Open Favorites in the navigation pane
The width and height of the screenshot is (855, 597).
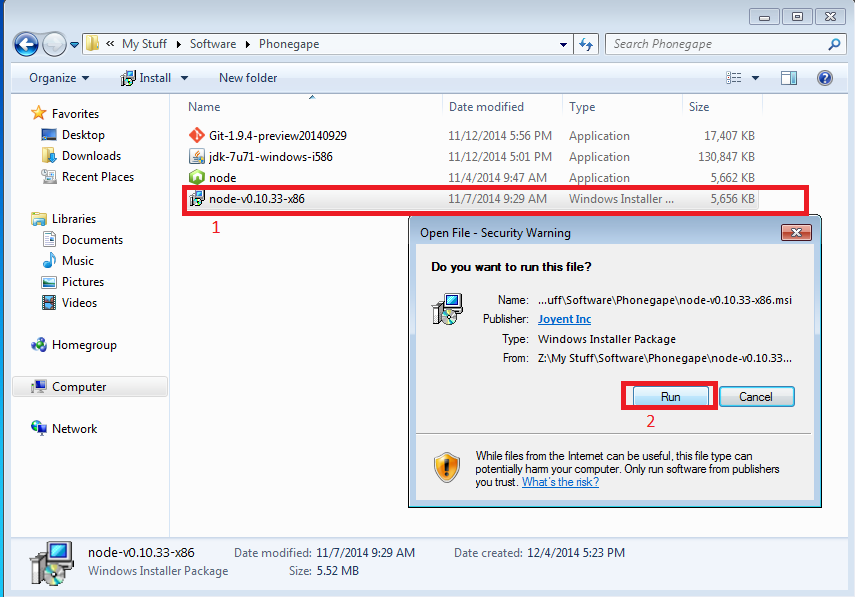click(x=75, y=114)
